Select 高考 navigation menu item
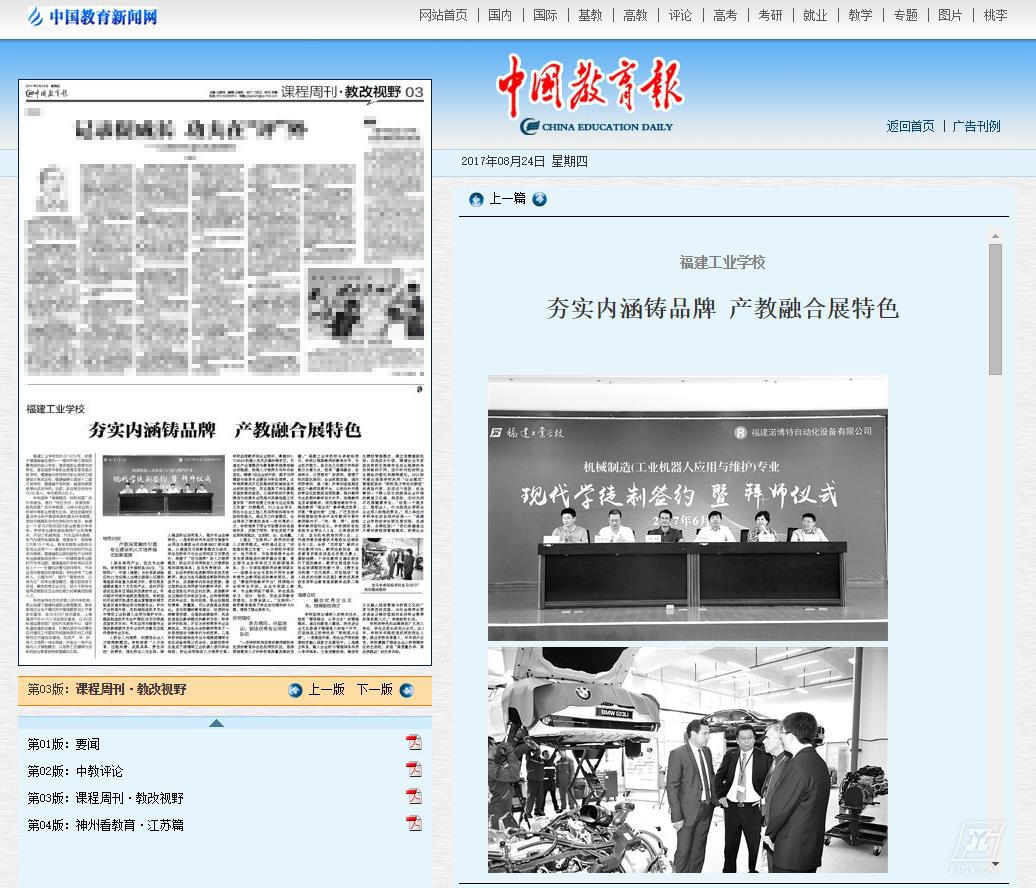Viewport: 1036px width, 888px height. pyautogui.click(x=725, y=15)
